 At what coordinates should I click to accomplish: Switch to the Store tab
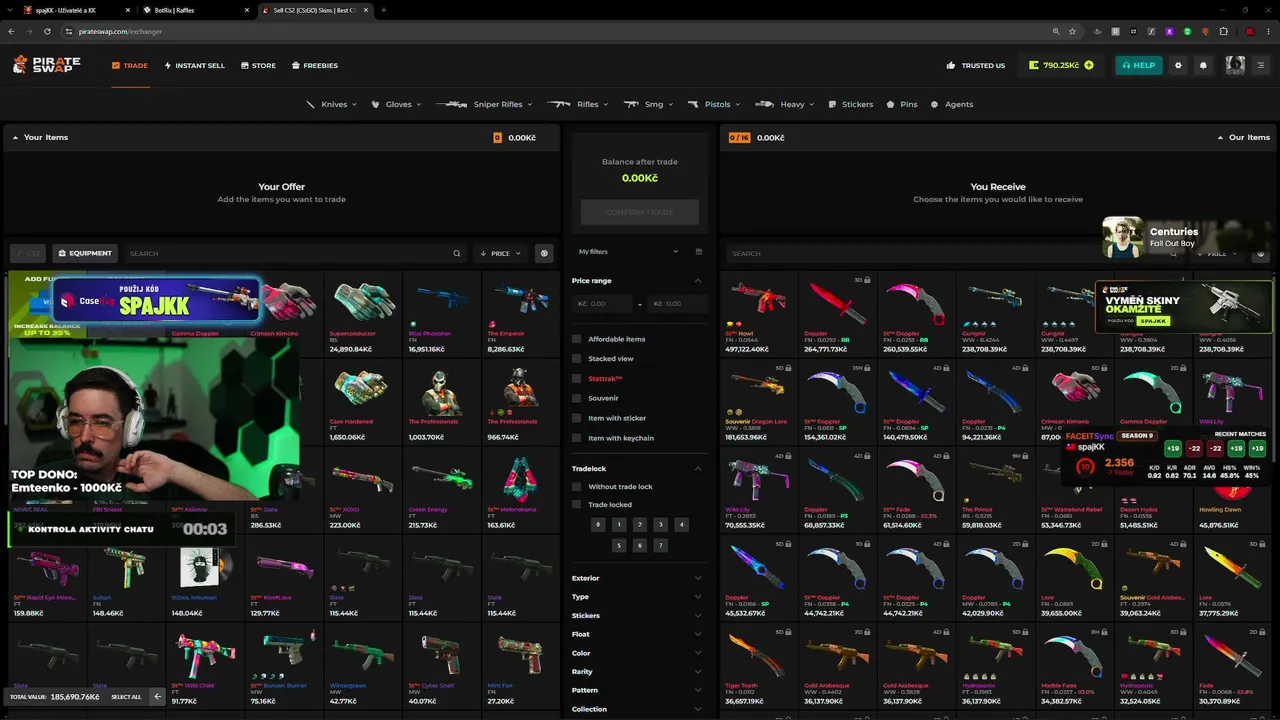[x=258, y=66]
